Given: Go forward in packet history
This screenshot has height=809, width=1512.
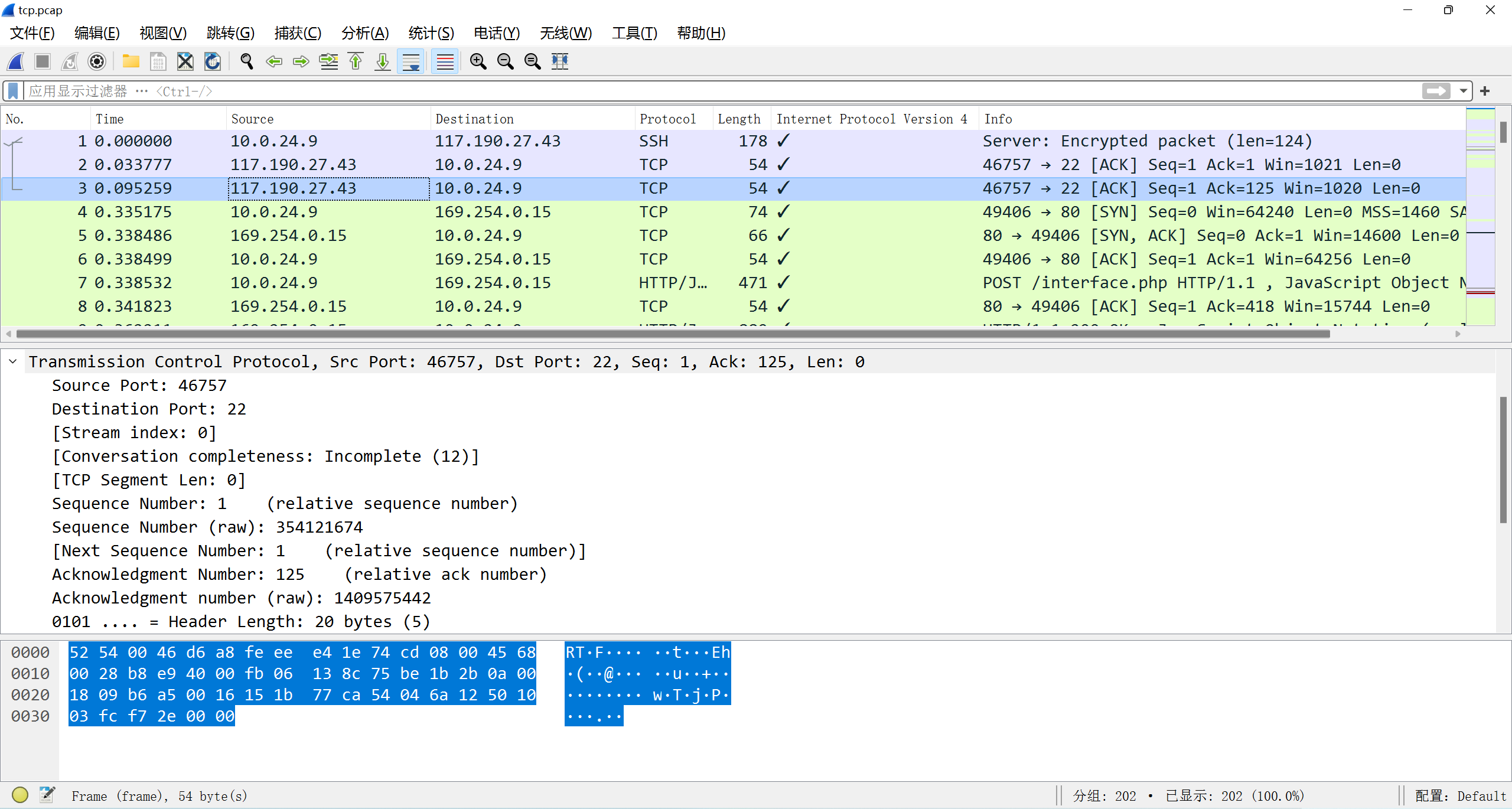Looking at the screenshot, I should coord(301,61).
